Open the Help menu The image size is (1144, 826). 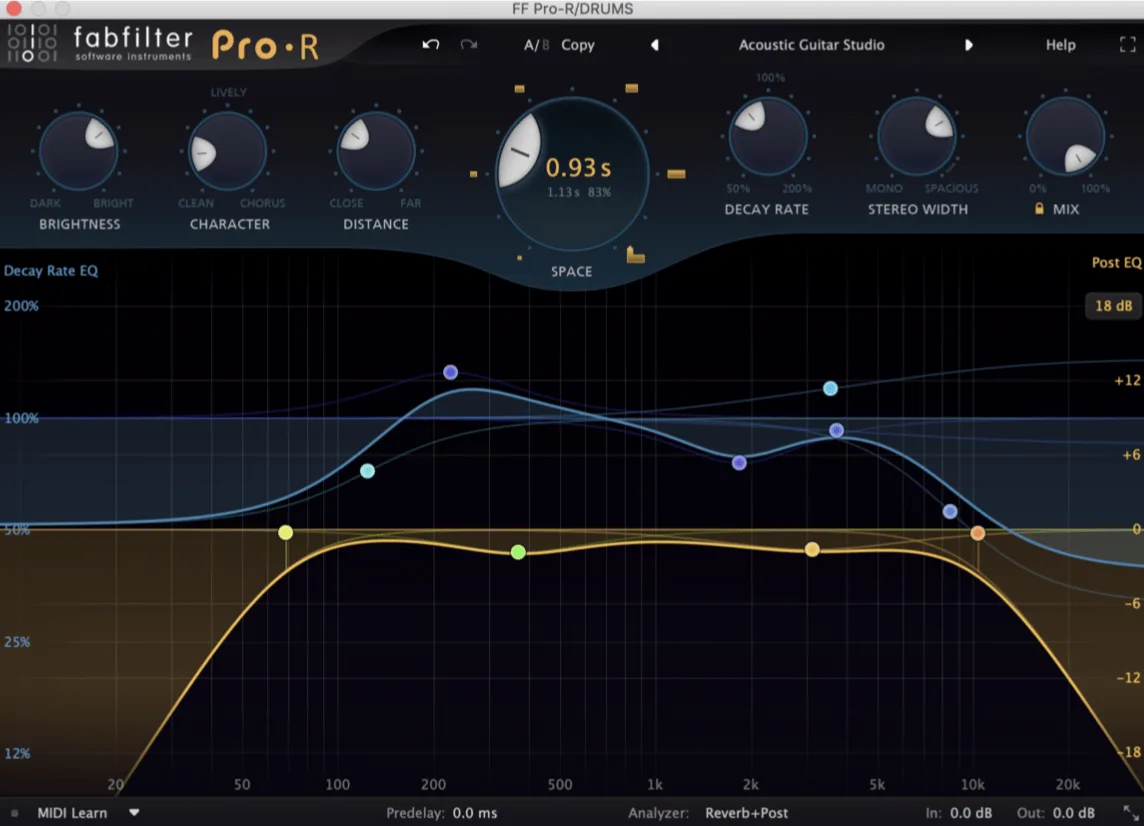[1060, 45]
